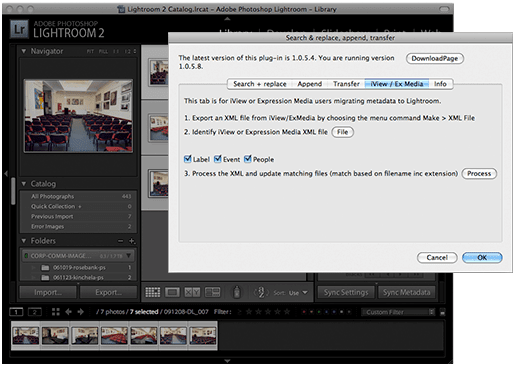The height and width of the screenshot is (366, 515).
Task: Toggle filter lock switch at filmstrip end
Action: (x=443, y=312)
